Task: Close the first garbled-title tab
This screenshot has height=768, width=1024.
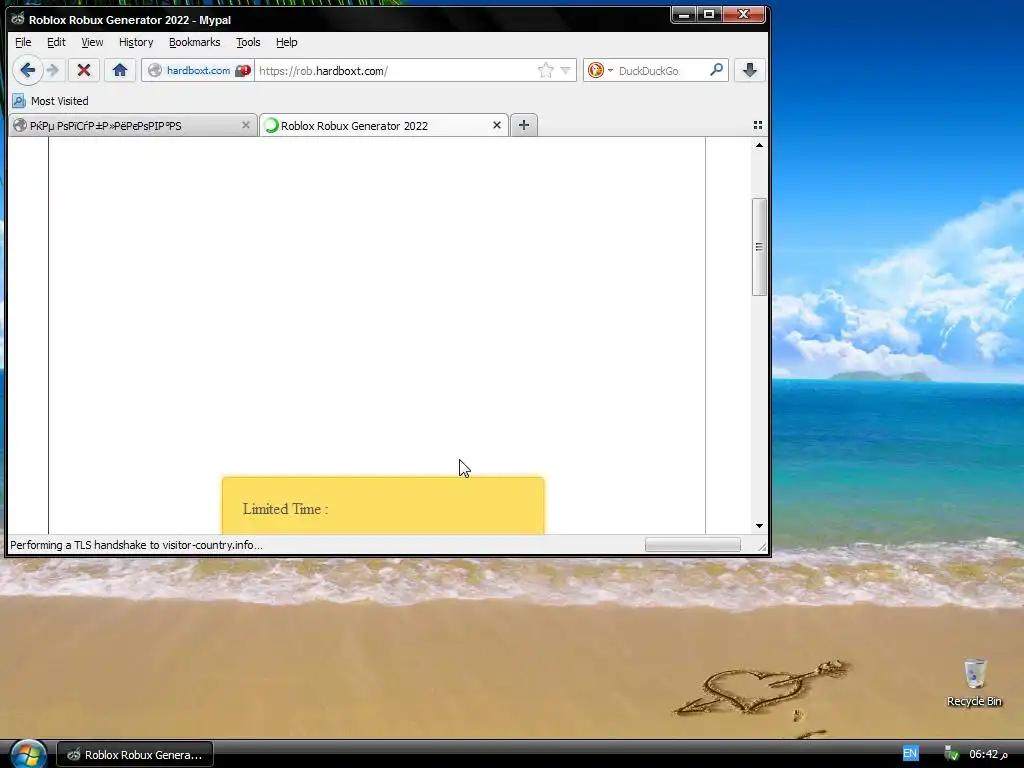Action: [246, 125]
